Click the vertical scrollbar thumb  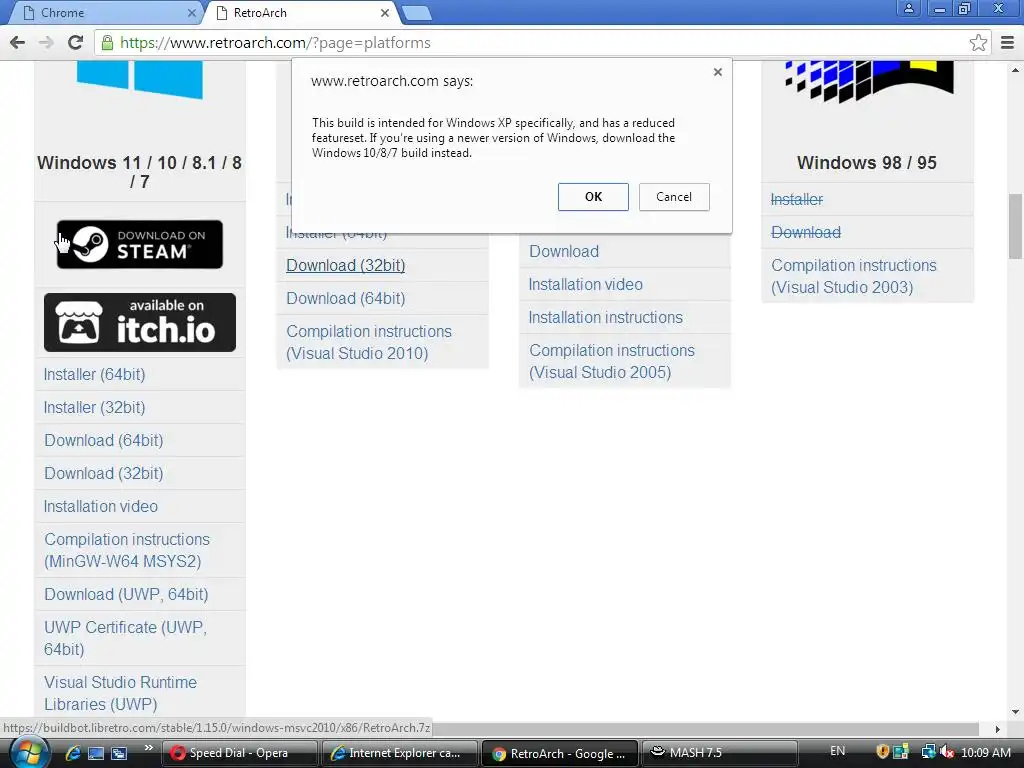1016,226
